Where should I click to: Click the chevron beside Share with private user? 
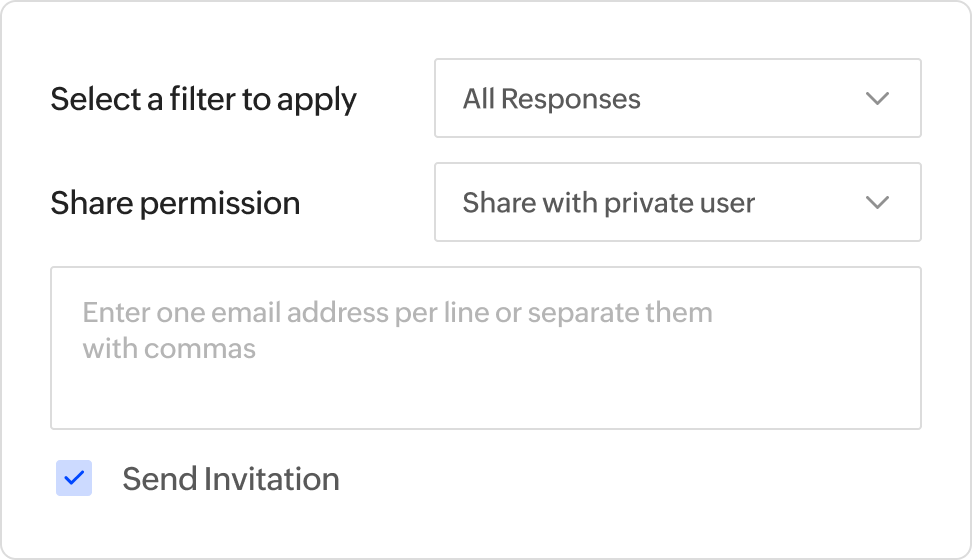(x=877, y=202)
